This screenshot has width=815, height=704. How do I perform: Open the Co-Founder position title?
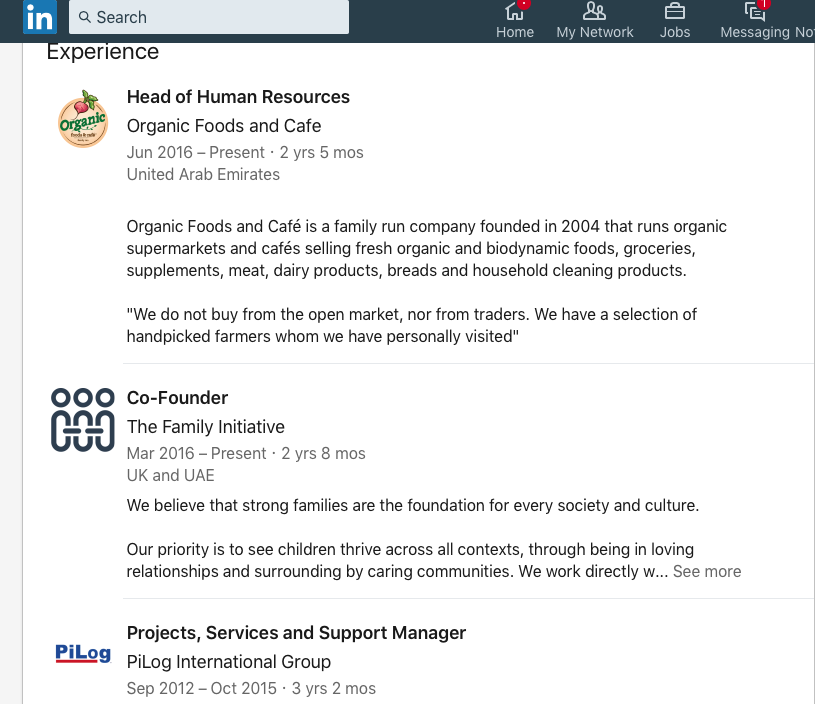(177, 398)
